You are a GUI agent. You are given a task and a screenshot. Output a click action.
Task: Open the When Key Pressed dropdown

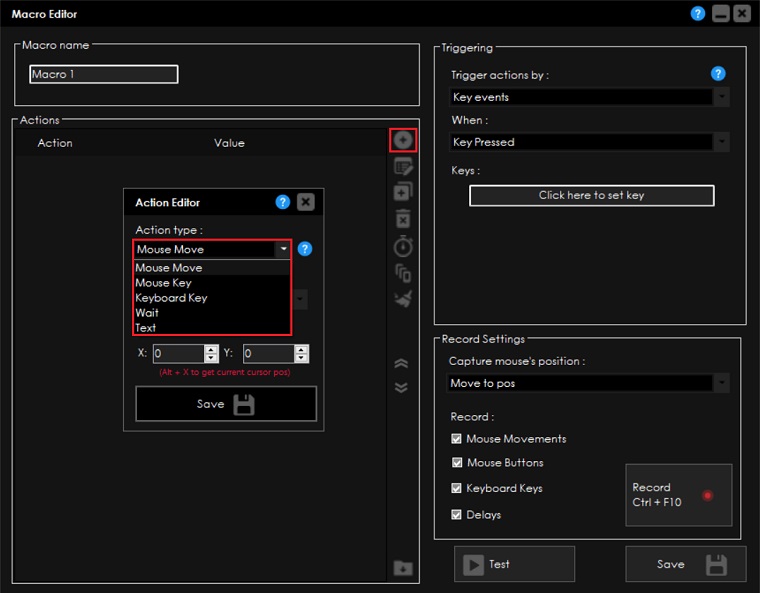click(589, 142)
